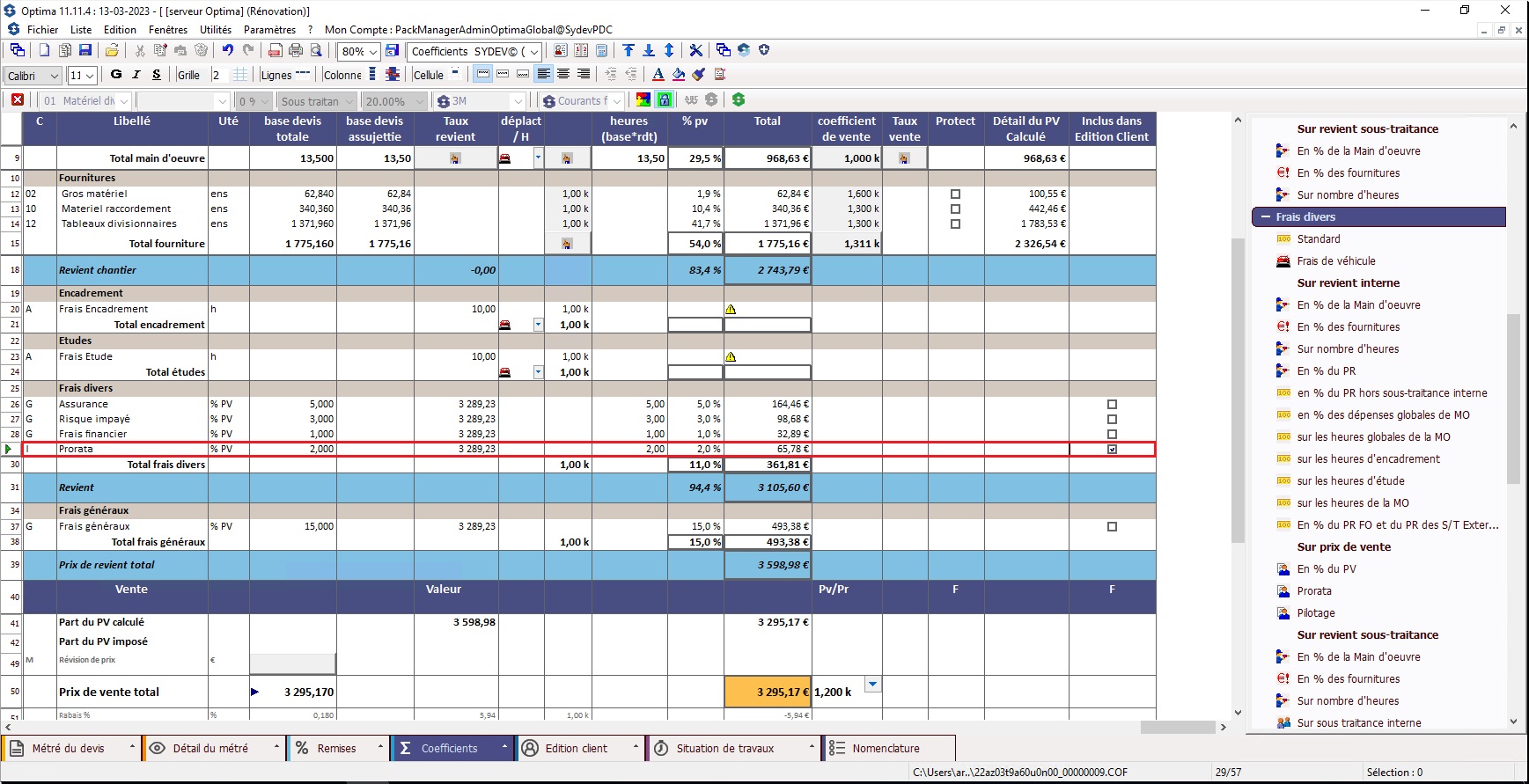
Task: Toggle Protect checkbox for Tableaux divisionnaires
Action: 955,223
